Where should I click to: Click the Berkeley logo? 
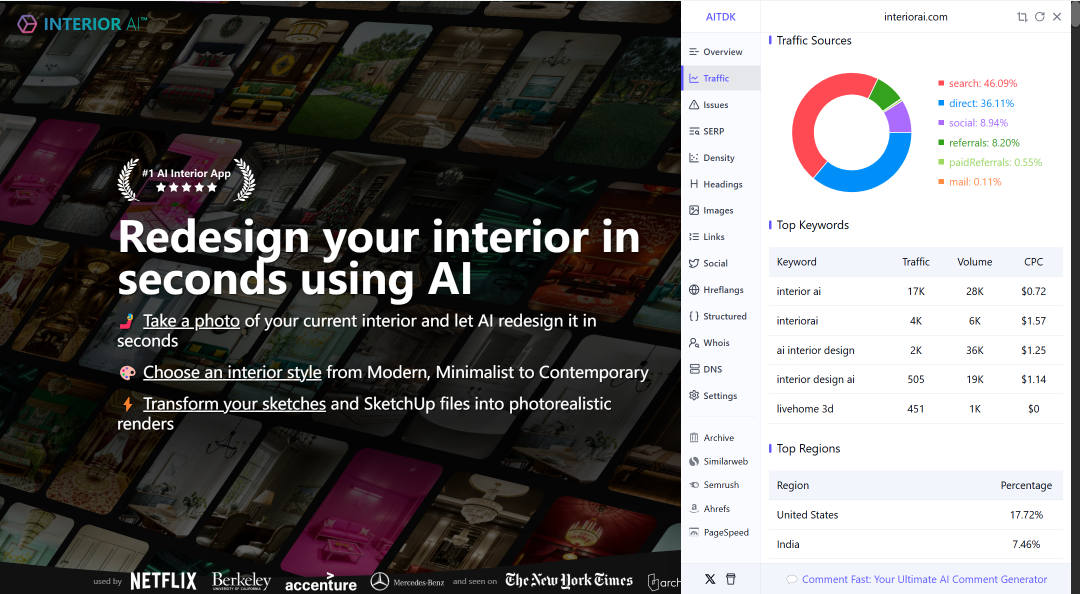[x=241, y=581]
